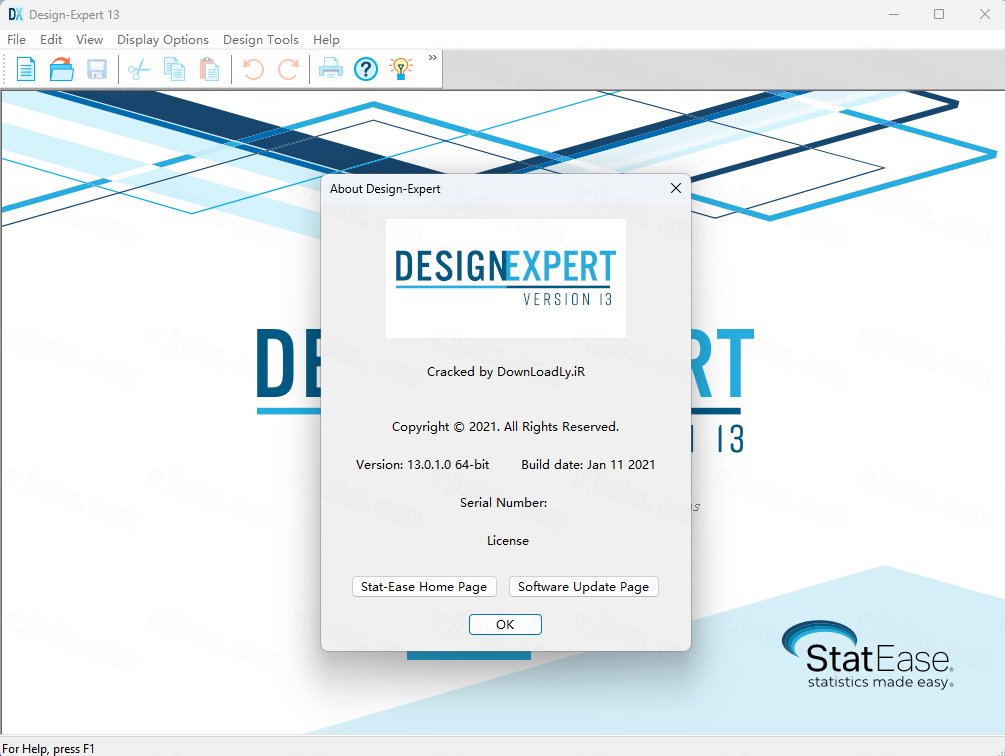This screenshot has height=756, width=1005.
Task: Click the New Design document icon
Action: (26, 69)
